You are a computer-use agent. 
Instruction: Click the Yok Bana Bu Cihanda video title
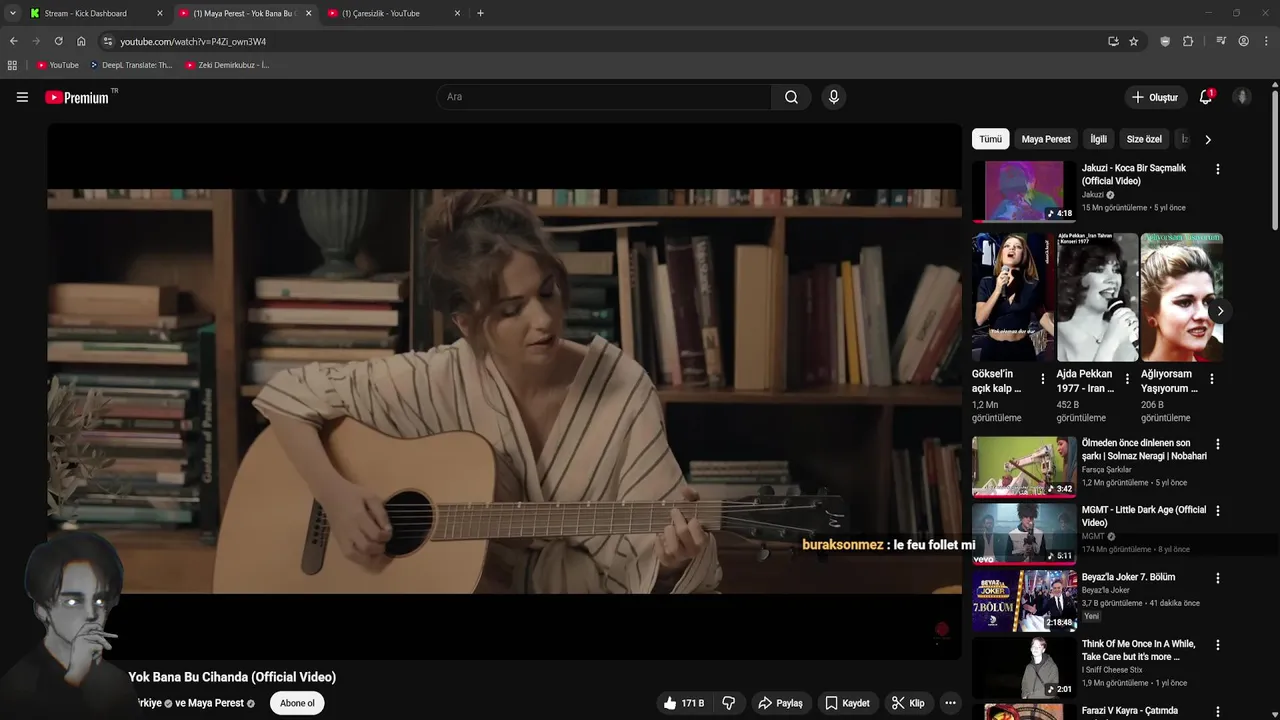pos(232,677)
